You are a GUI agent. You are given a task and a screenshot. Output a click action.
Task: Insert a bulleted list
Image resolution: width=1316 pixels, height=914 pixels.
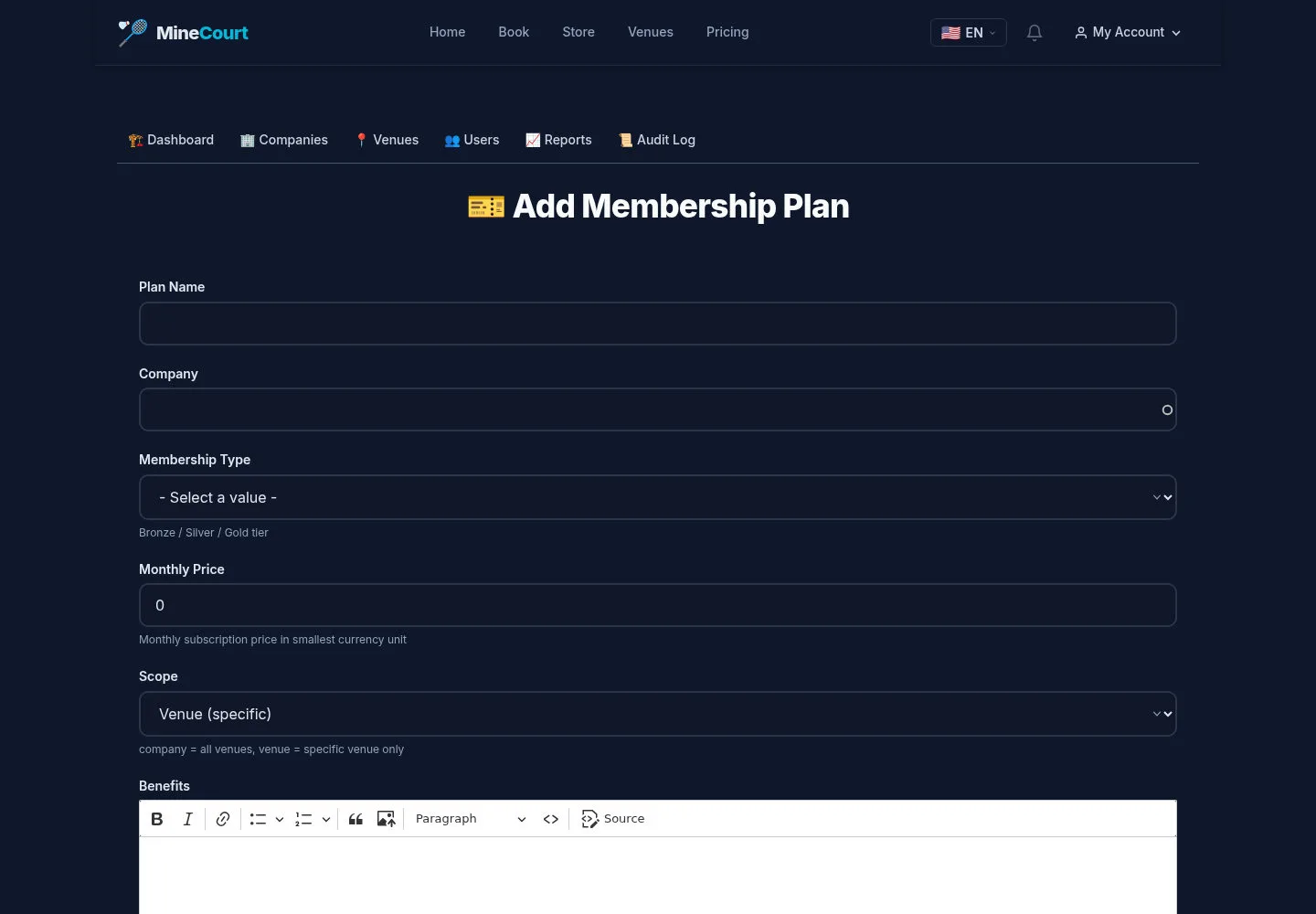[258, 819]
